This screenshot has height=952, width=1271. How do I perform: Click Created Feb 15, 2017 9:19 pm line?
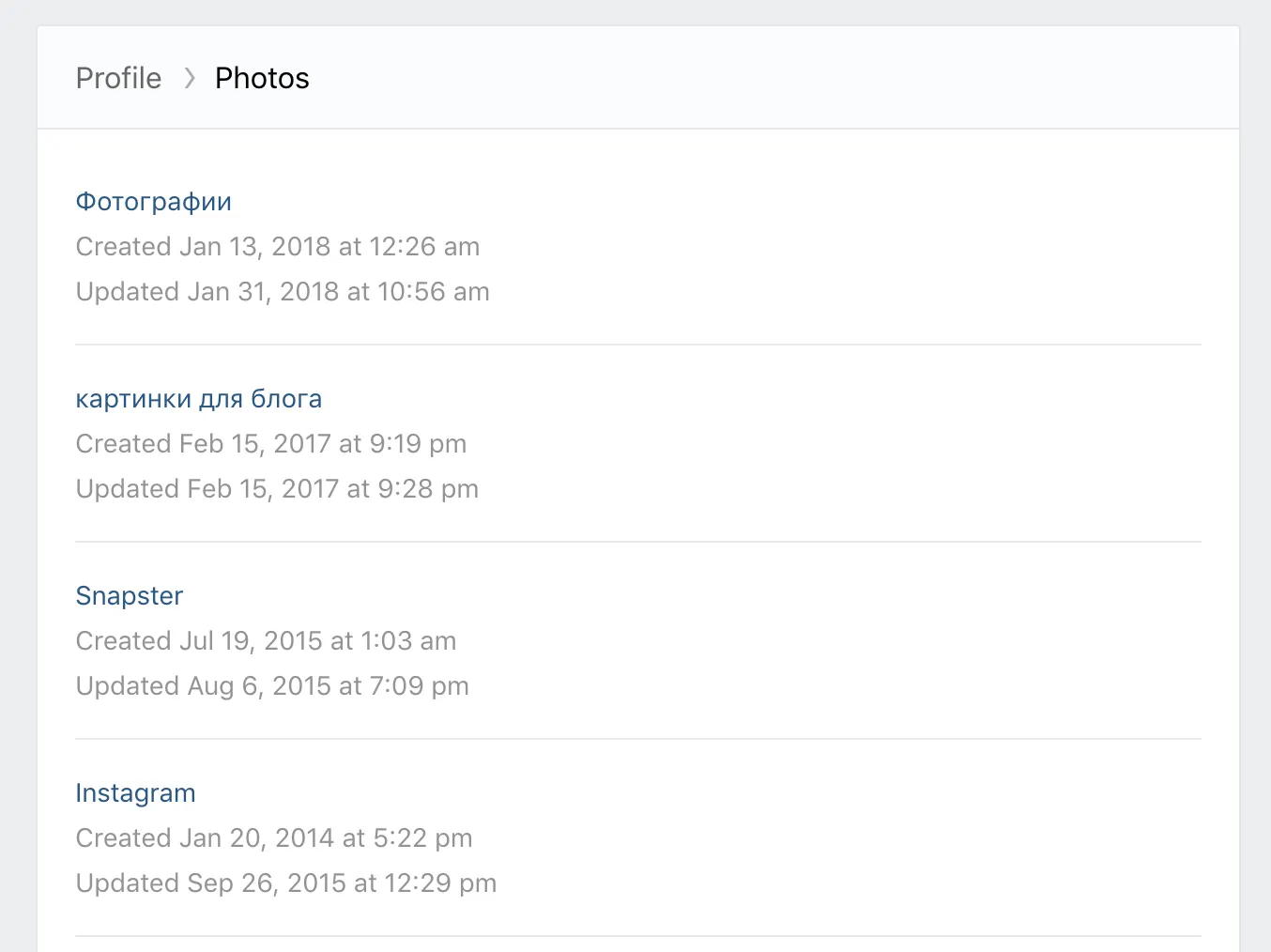click(270, 444)
